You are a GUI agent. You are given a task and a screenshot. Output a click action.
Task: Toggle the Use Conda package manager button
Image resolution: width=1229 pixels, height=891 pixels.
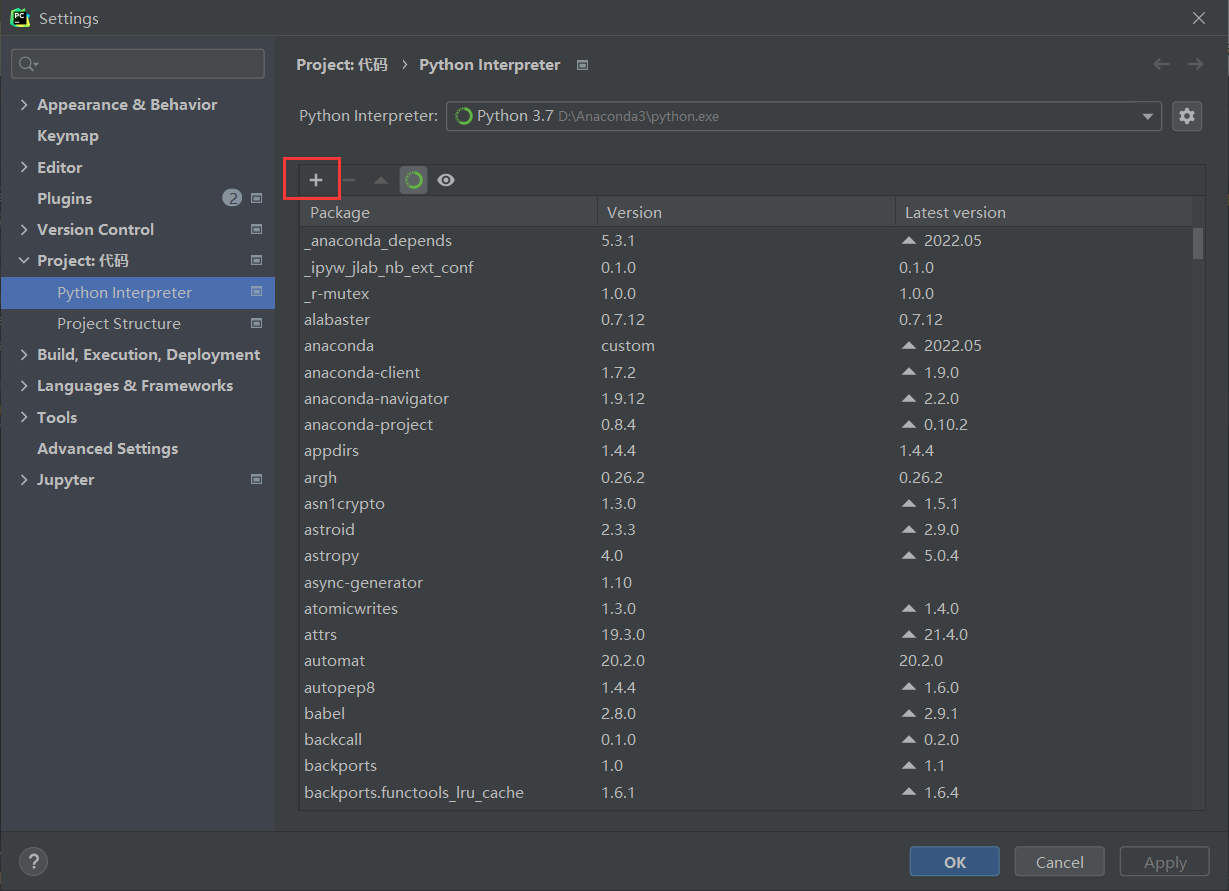point(413,180)
